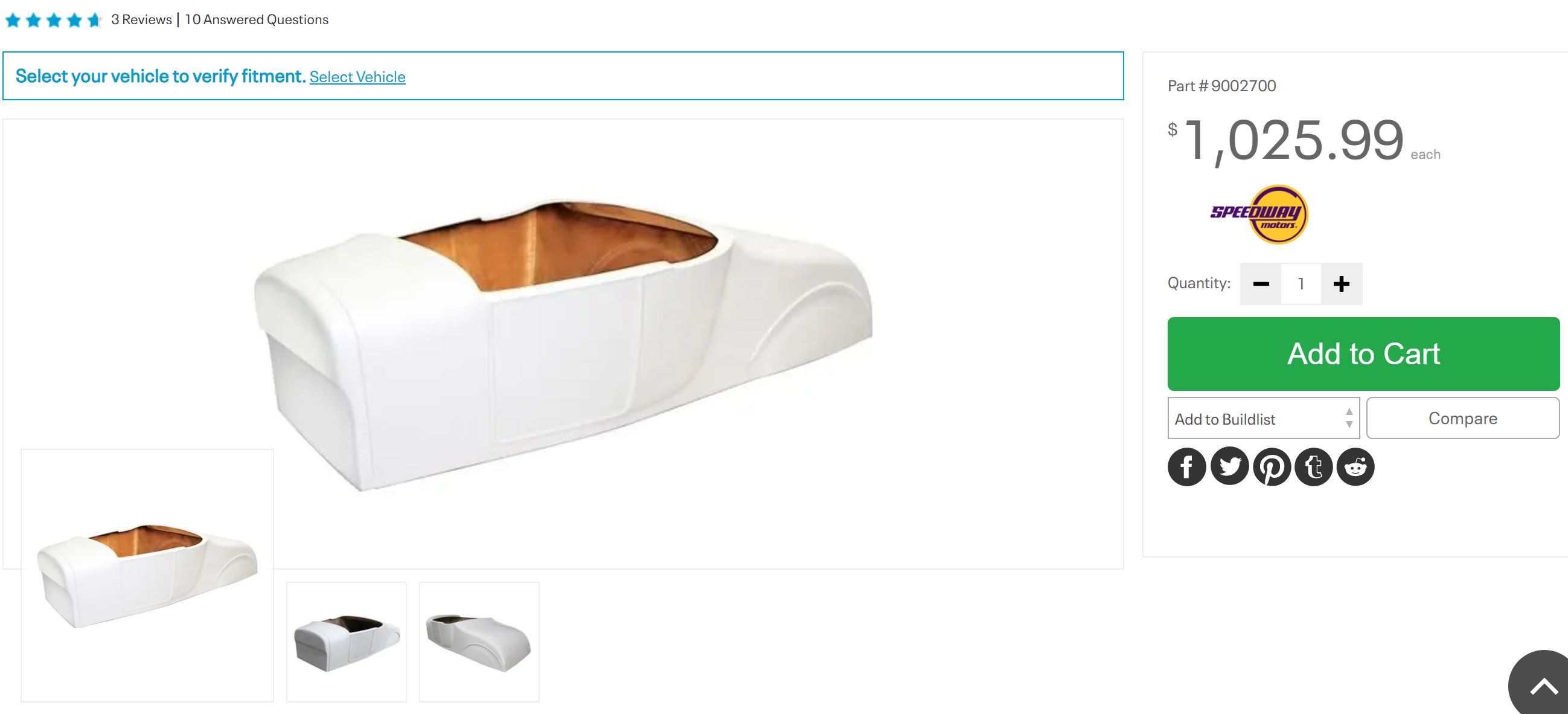Increase quantity with plus button
Screen dimensions: 1568x714
(1342, 284)
